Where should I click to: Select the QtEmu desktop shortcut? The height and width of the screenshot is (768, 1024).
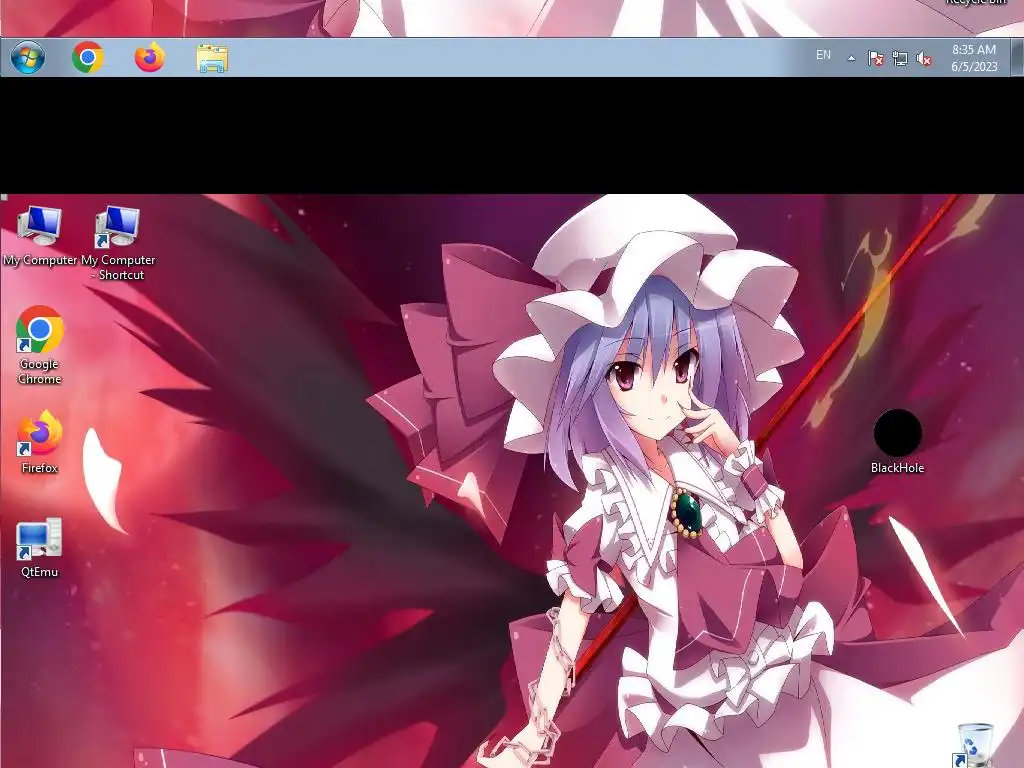(x=40, y=547)
